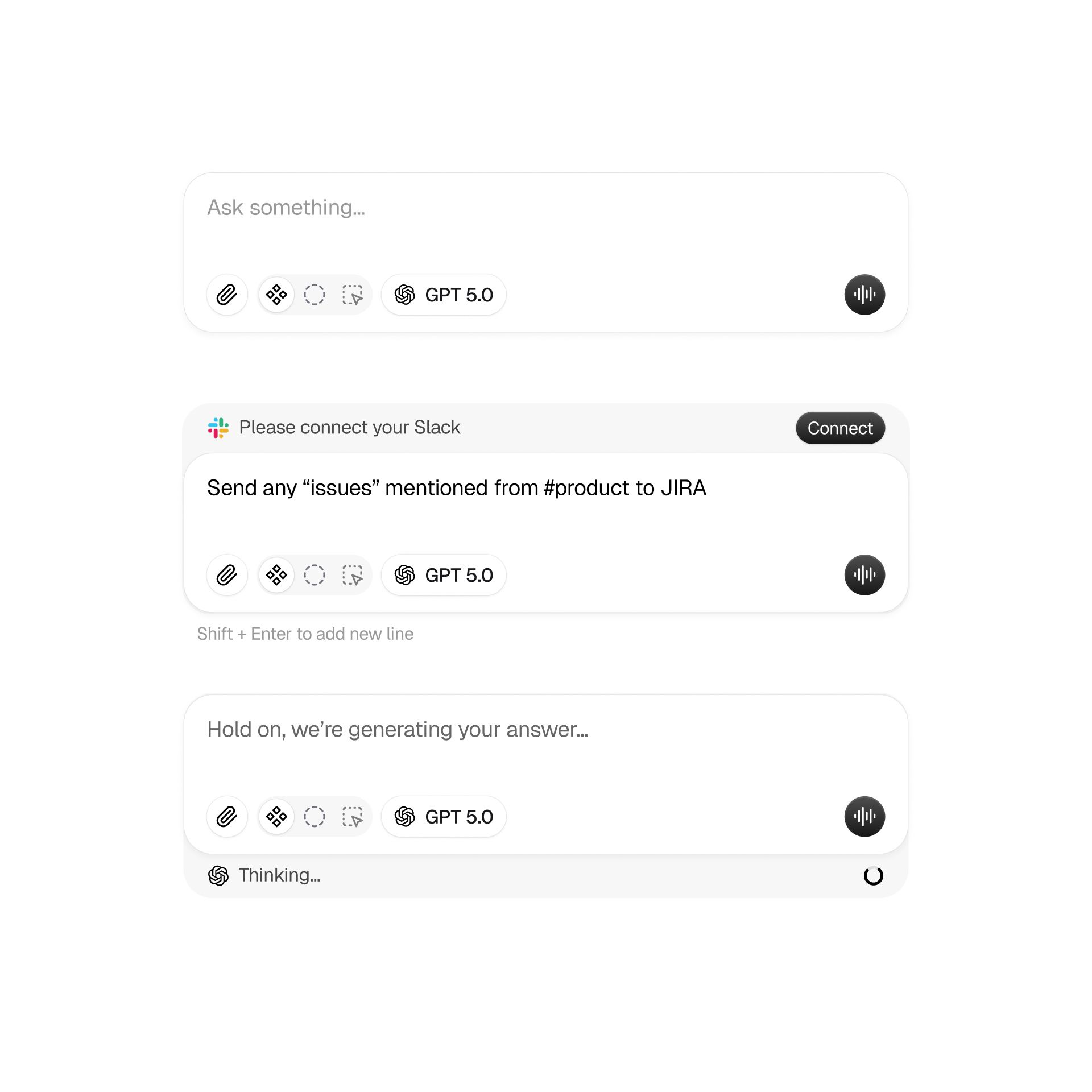Open the GPT 5.0 model menu in the generating-answer box
The image size is (1092, 1092).
click(444, 817)
